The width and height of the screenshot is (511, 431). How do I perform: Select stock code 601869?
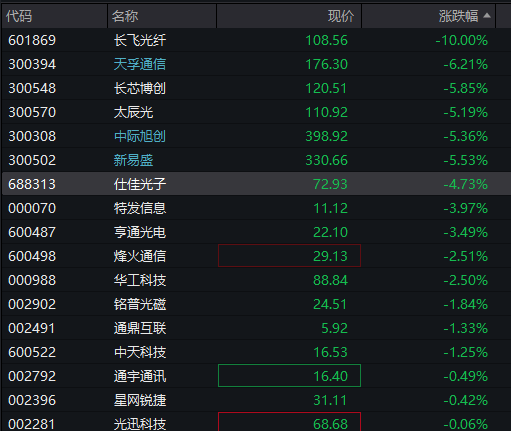(x=32, y=40)
